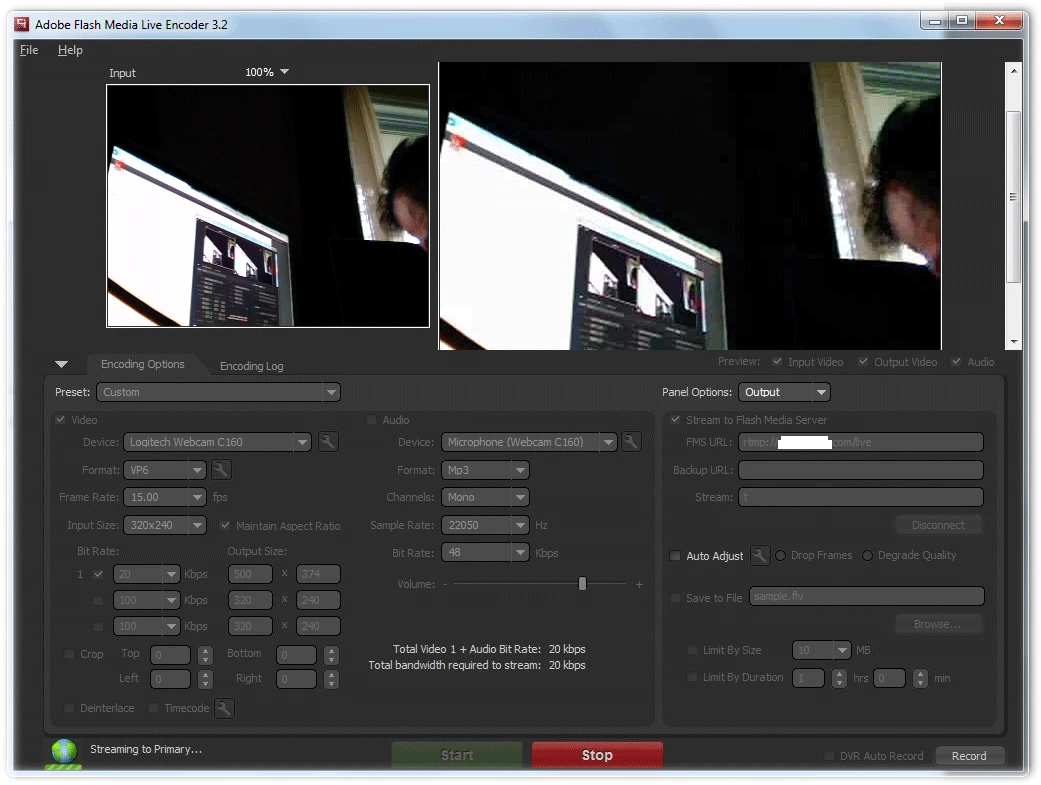Toggle Output Video preview checkbox
This screenshot has width=1041, height=785.
(863, 361)
